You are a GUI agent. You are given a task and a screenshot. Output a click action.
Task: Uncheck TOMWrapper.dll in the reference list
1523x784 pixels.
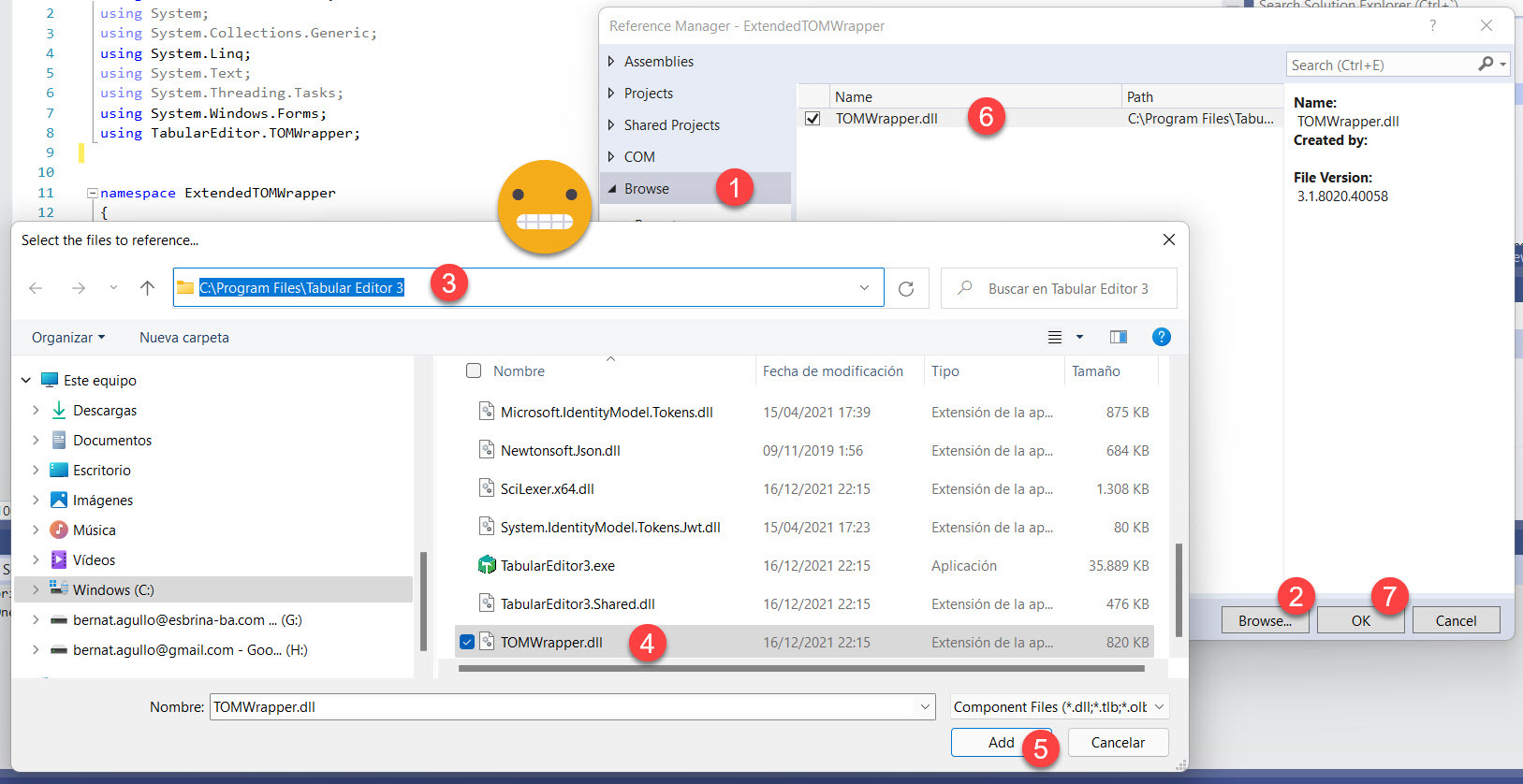(813, 119)
